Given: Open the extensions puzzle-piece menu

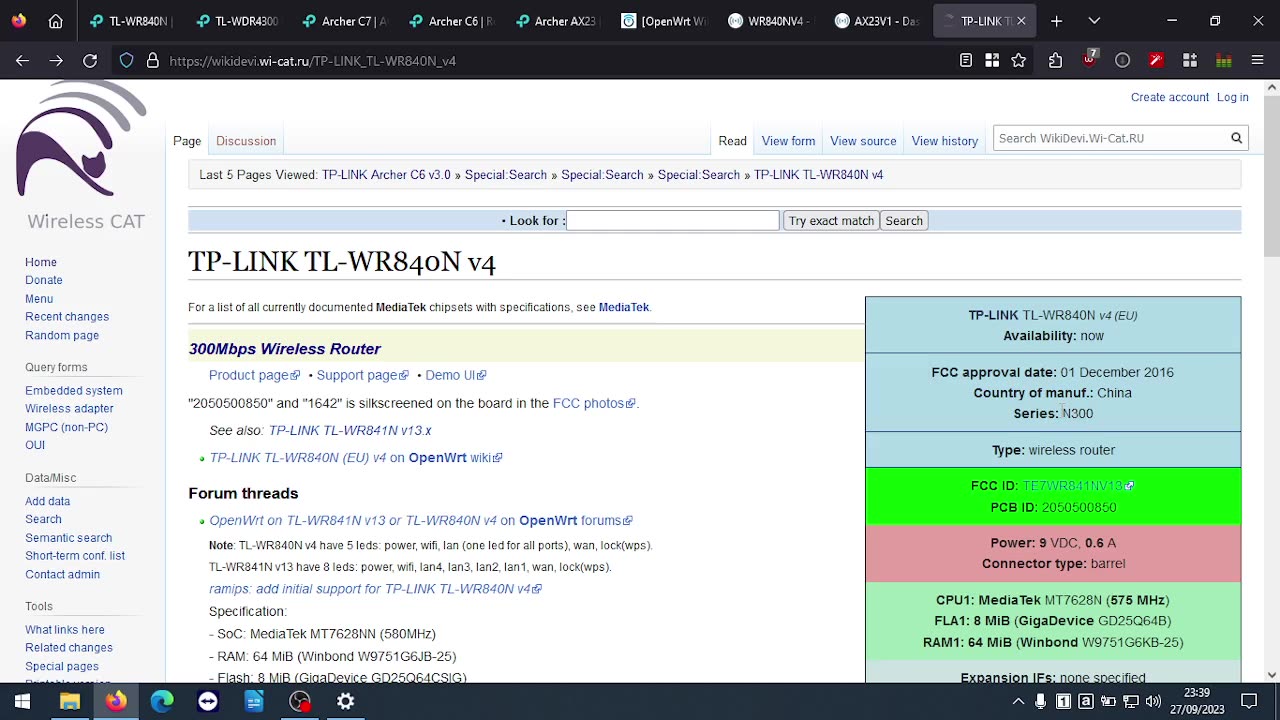Looking at the screenshot, I should tap(1055, 61).
